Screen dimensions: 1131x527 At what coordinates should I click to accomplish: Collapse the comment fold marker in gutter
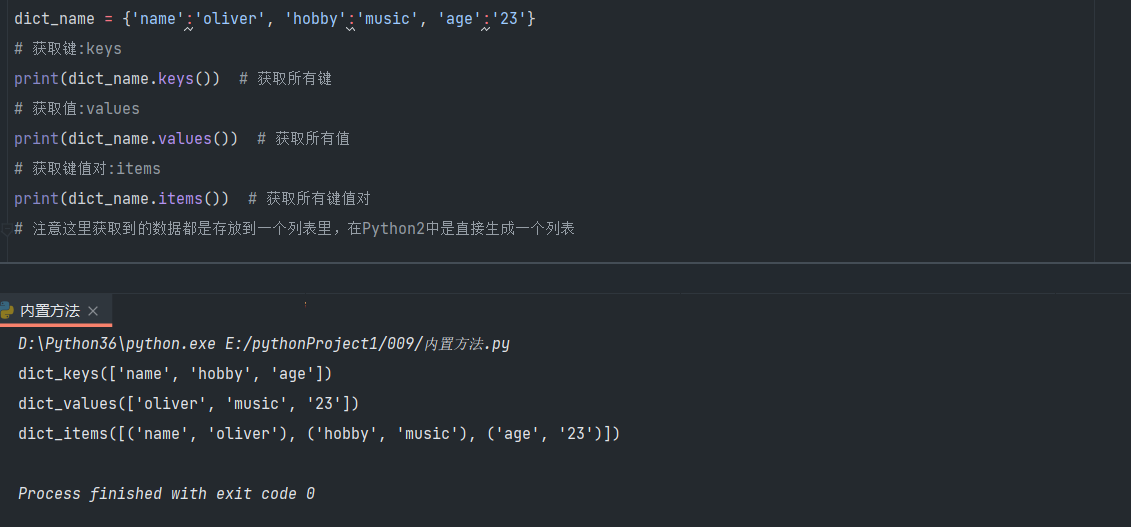tap(6, 229)
